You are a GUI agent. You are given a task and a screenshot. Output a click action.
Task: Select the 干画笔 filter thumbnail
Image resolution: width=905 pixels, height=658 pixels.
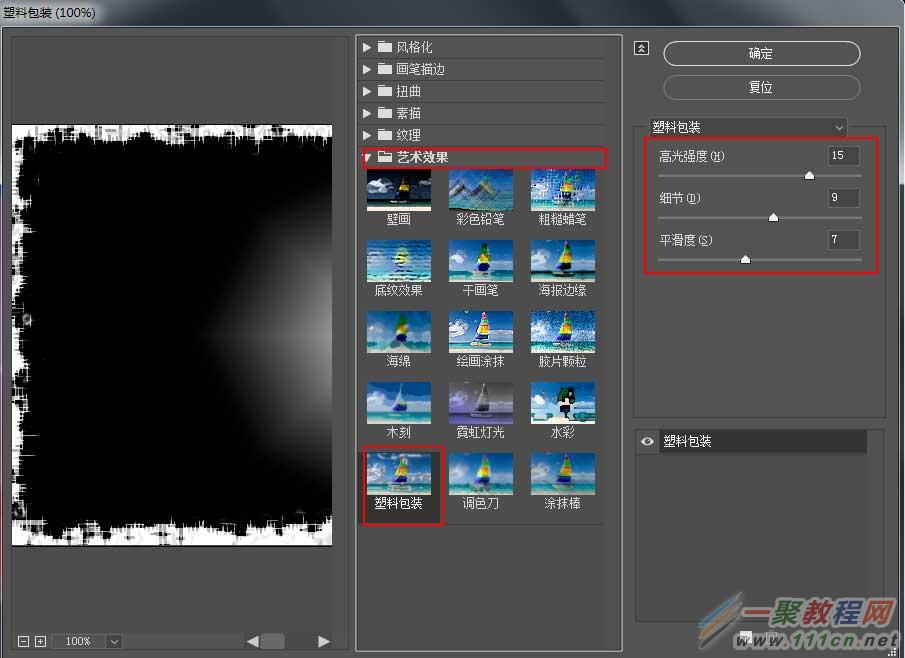pos(481,261)
